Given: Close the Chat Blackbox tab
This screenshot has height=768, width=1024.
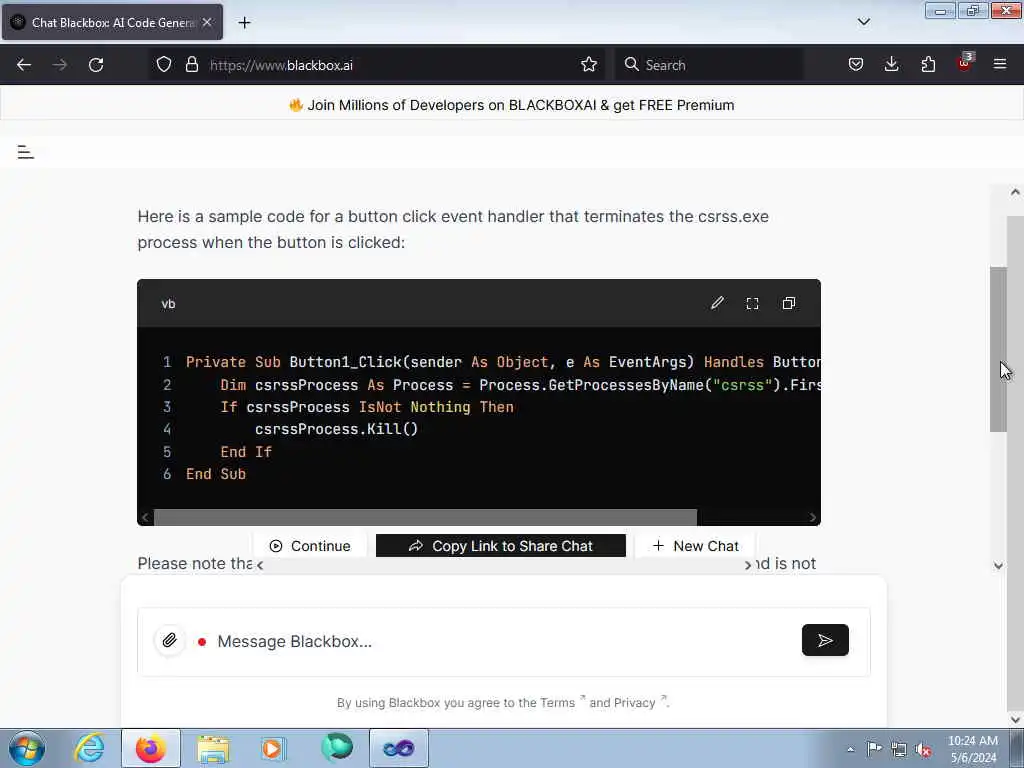Looking at the screenshot, I should pyautogui.click(x=207, y=22).
